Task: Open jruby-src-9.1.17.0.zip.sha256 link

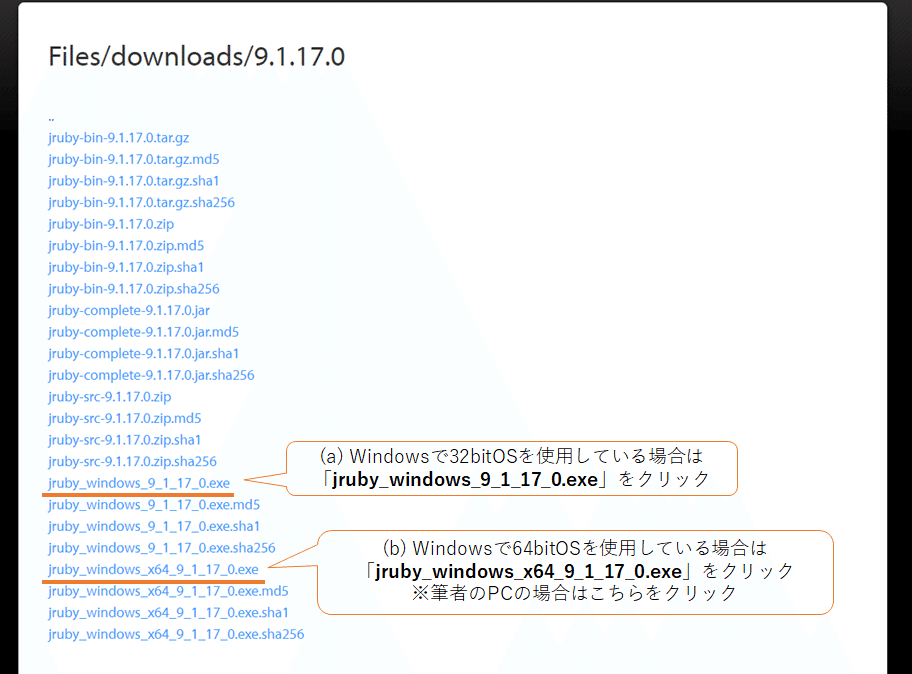Action: coord(133,461)
